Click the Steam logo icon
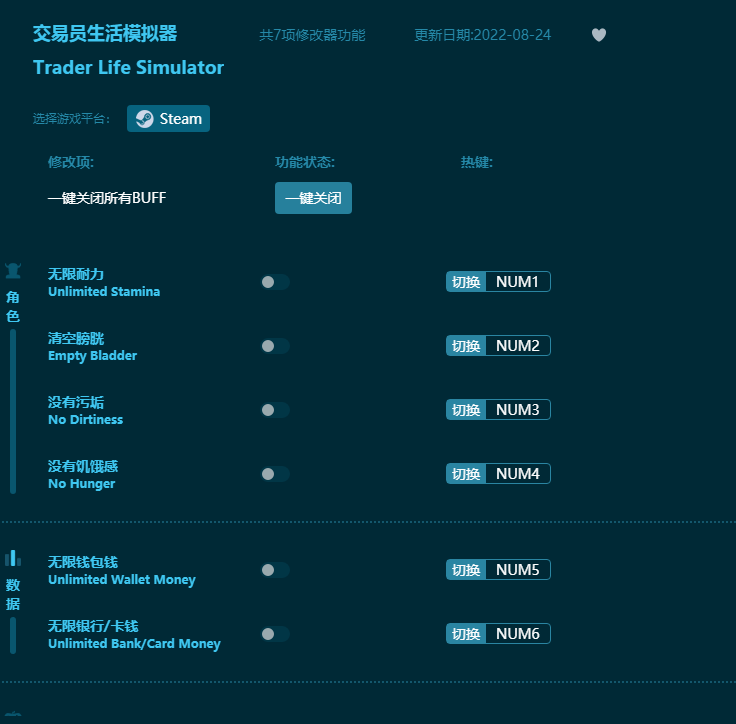The height and width of the screenshot is (724, 736). 145,119
